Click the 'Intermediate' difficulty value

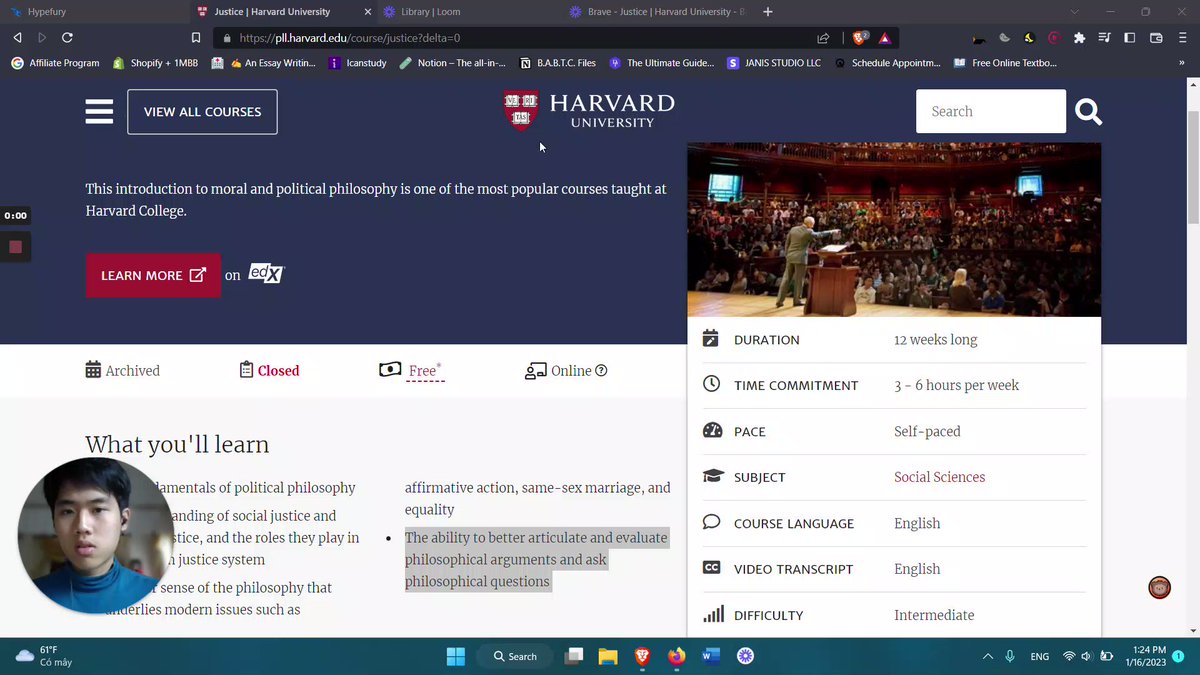coord(934,616)
